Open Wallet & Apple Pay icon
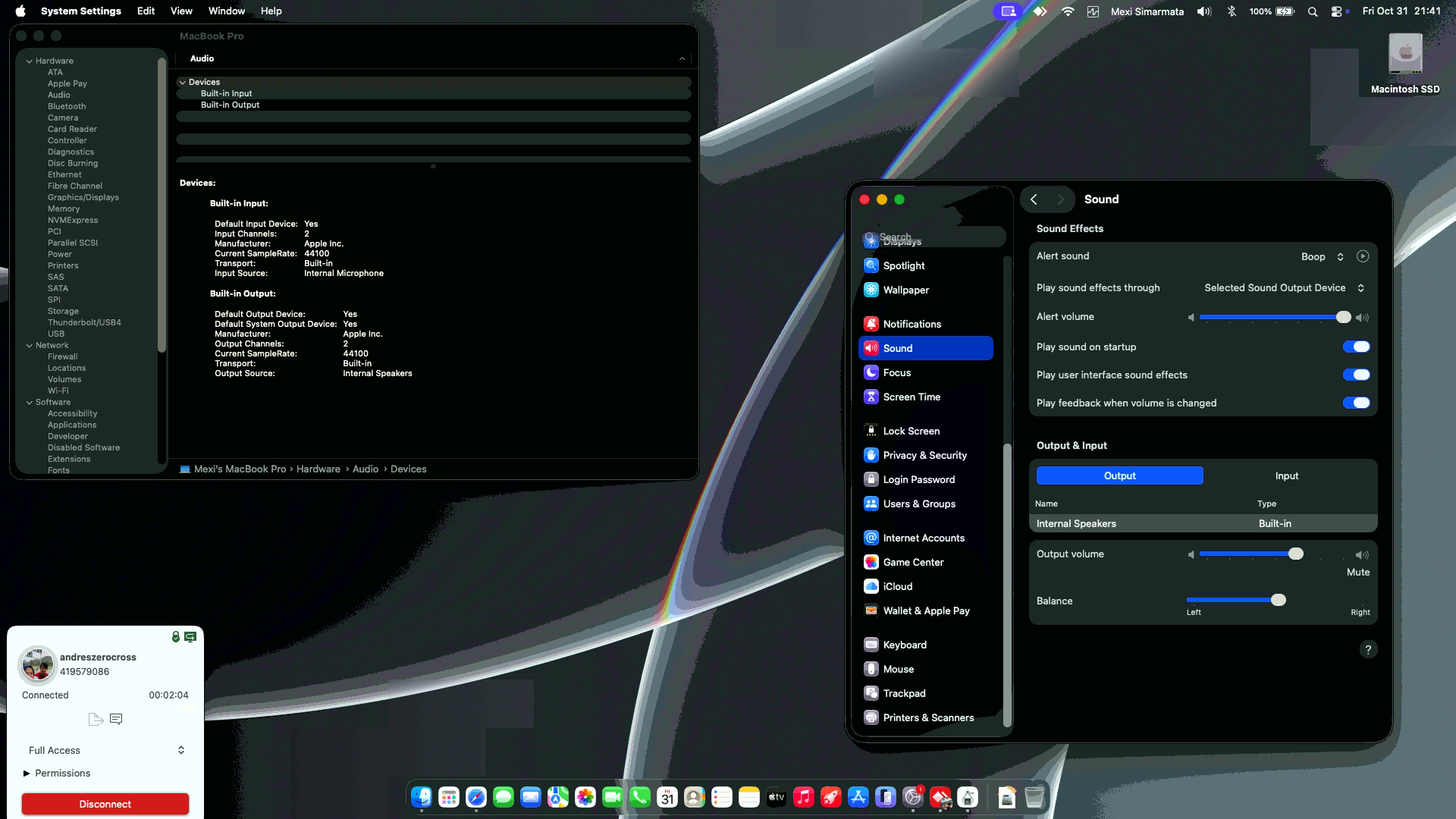1456x819 pixels. [x=871, y=610]
